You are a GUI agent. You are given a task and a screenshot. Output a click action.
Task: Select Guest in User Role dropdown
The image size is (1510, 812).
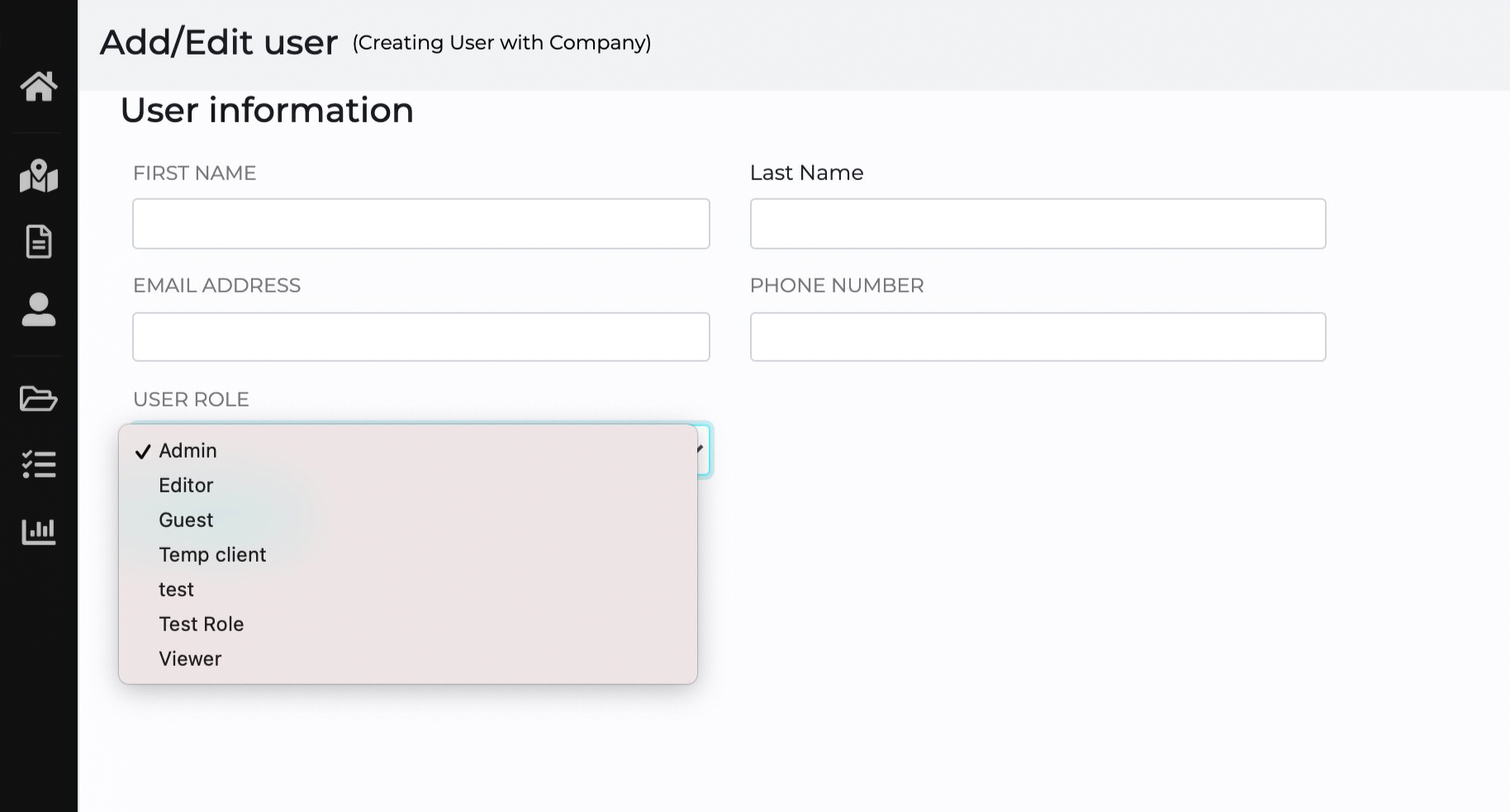click(186, 520)
